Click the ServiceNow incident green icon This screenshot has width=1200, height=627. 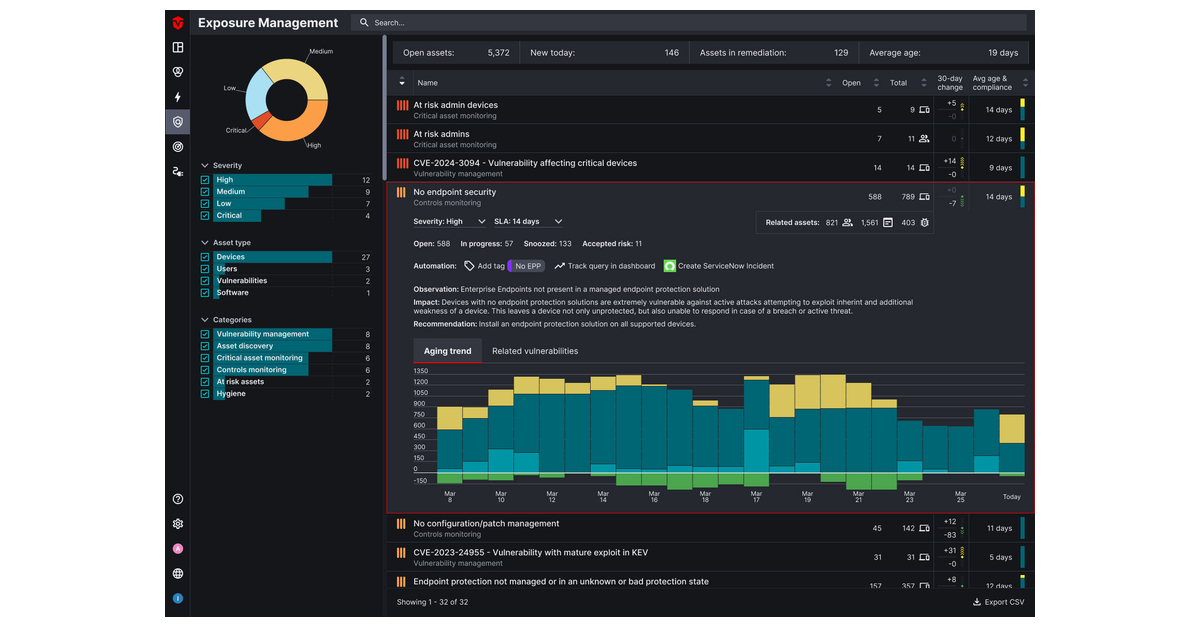670,266
